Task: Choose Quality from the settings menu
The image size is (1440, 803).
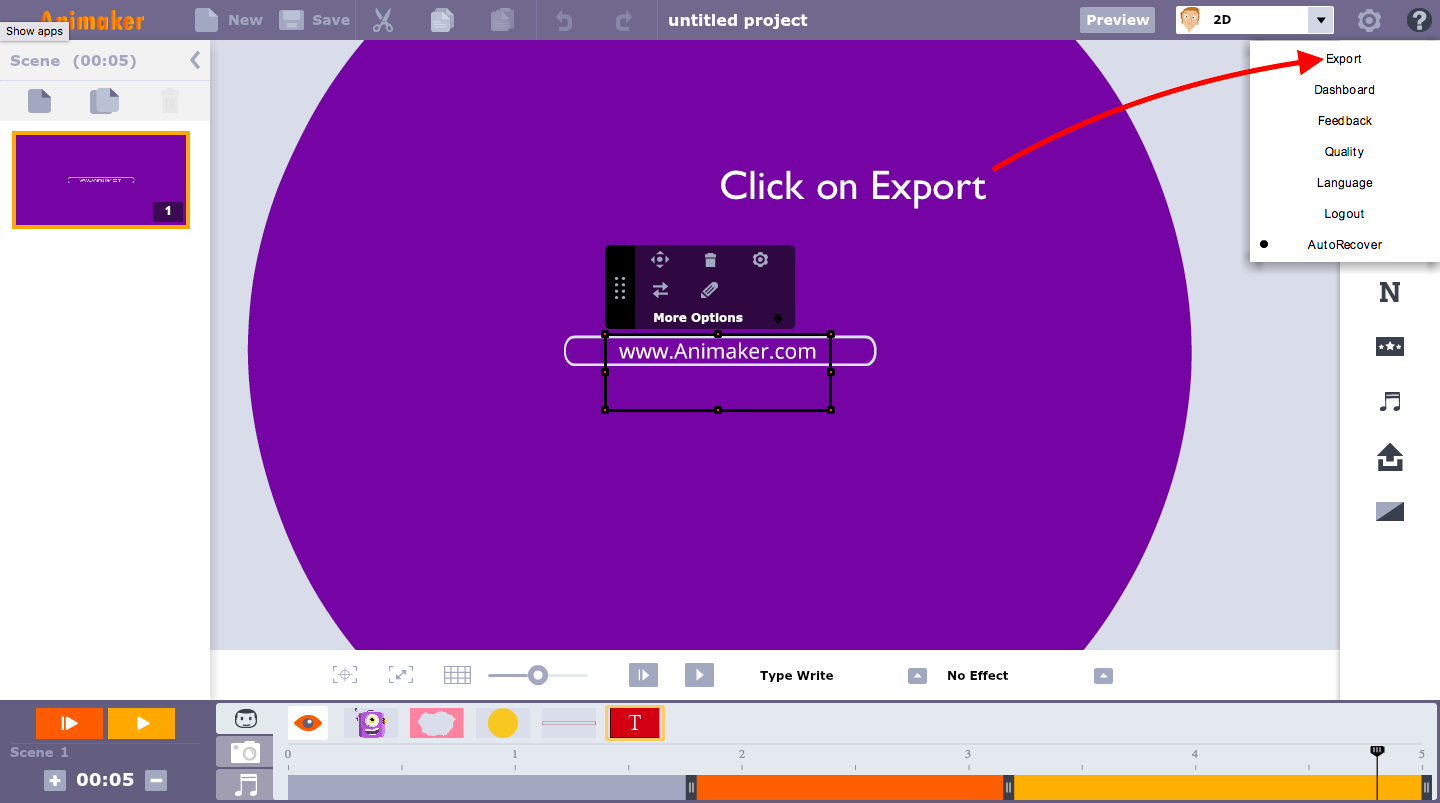Action: click(x=1344, y=152)
